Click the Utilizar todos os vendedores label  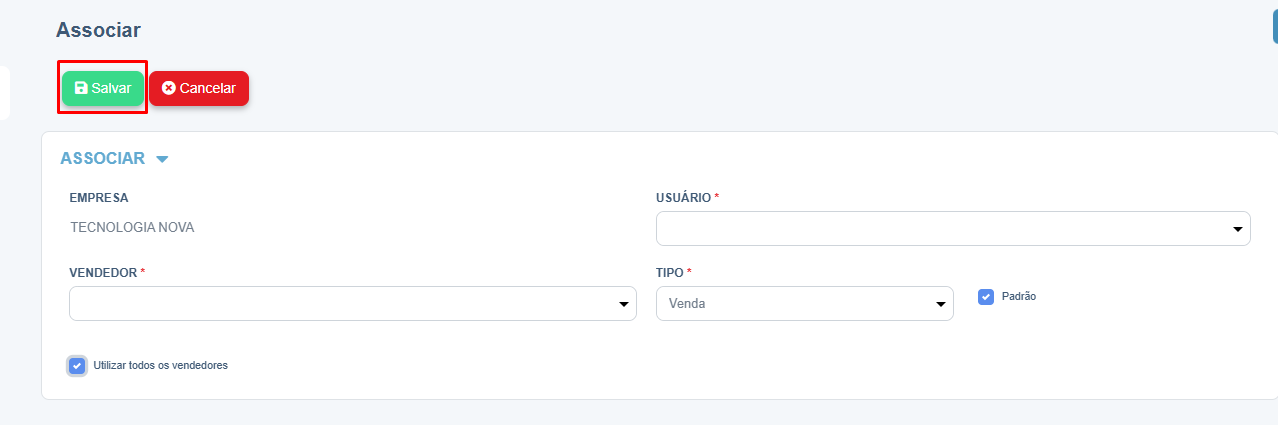coord(160,365)
